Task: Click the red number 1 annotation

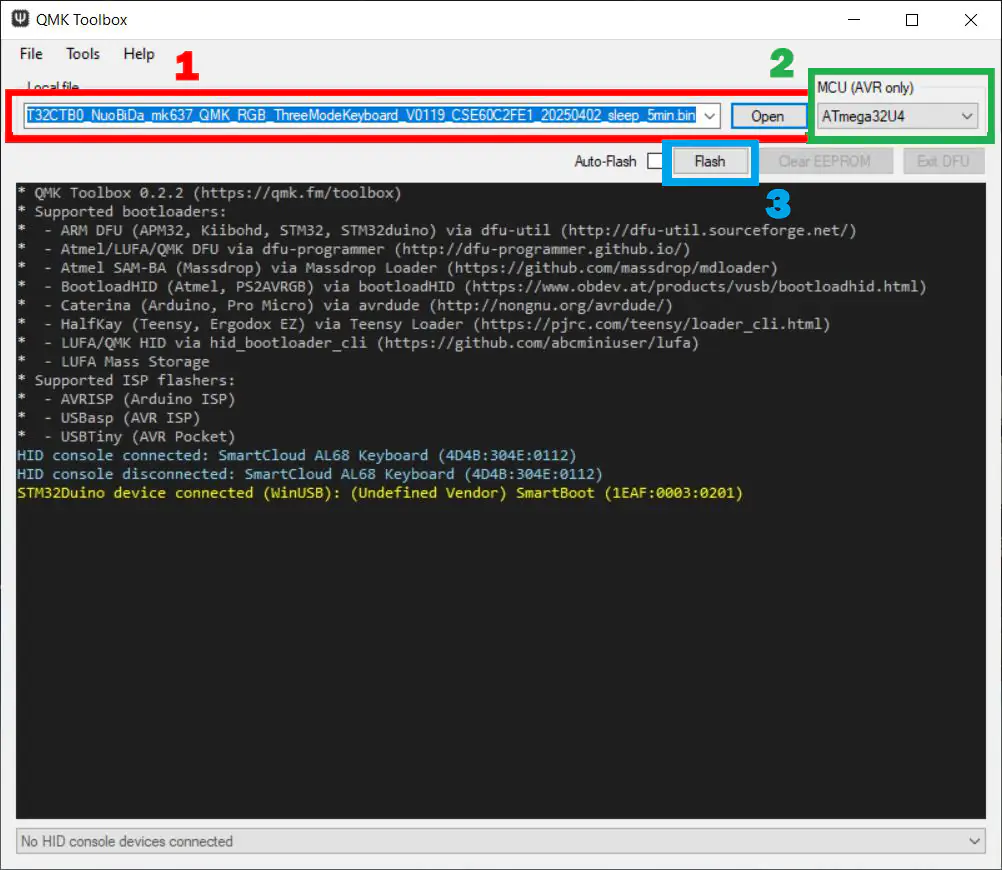Action: (x=187, y=66)
